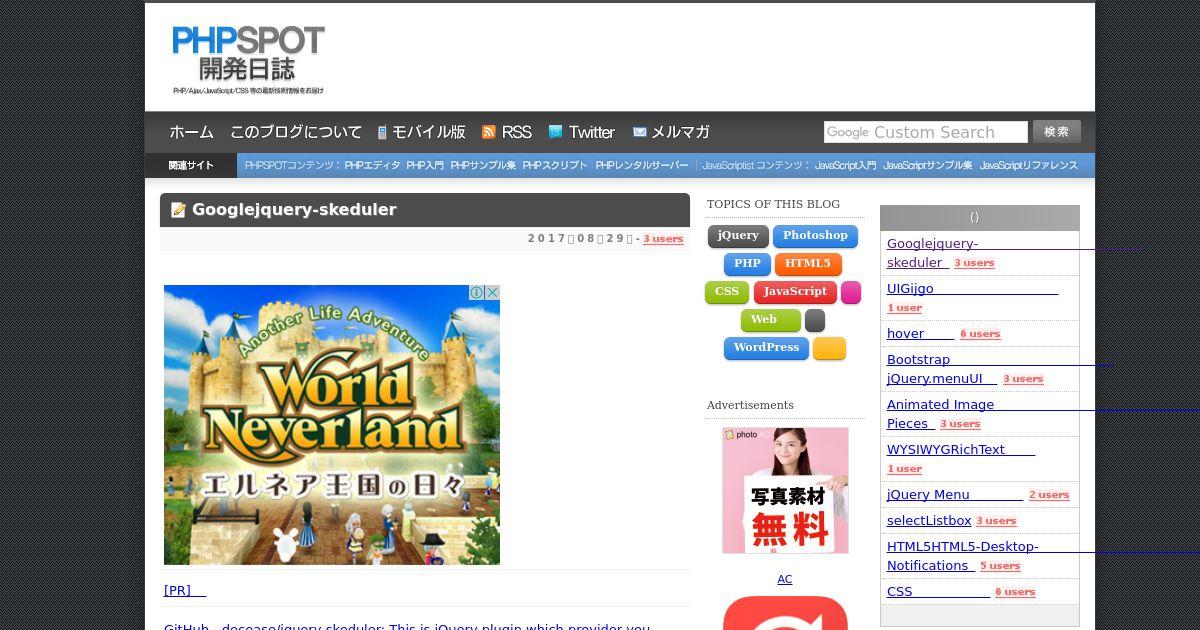Open JavaScript入門 in the blue subnav
The width and height of the screenshot is (1200, 630).
(x=845, y=166)
